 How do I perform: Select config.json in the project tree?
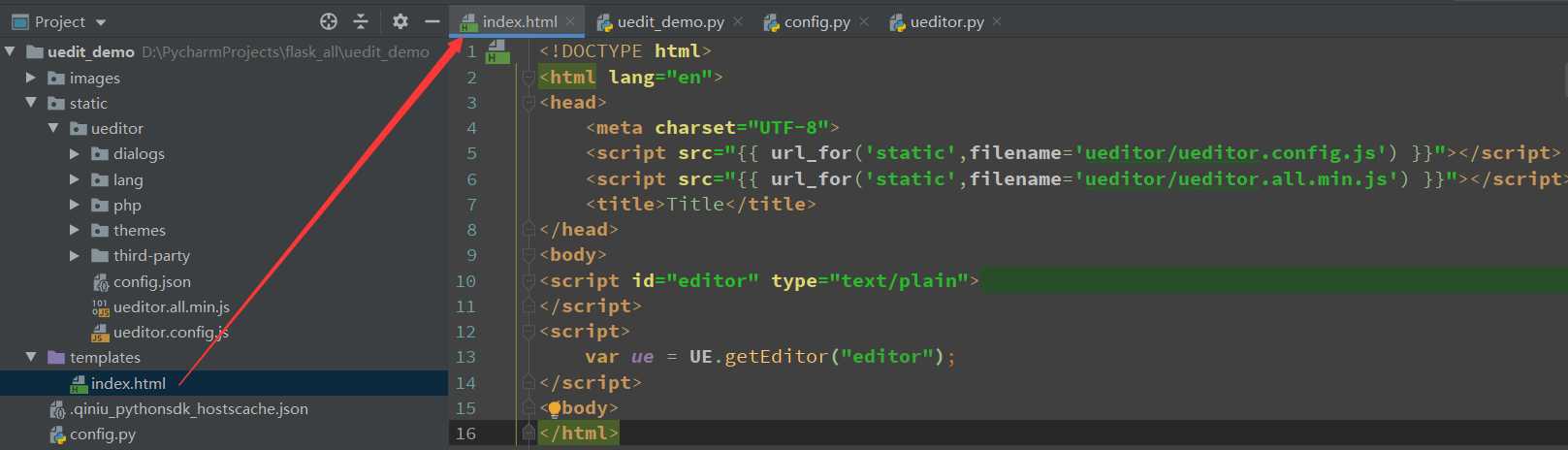point(152,281)
